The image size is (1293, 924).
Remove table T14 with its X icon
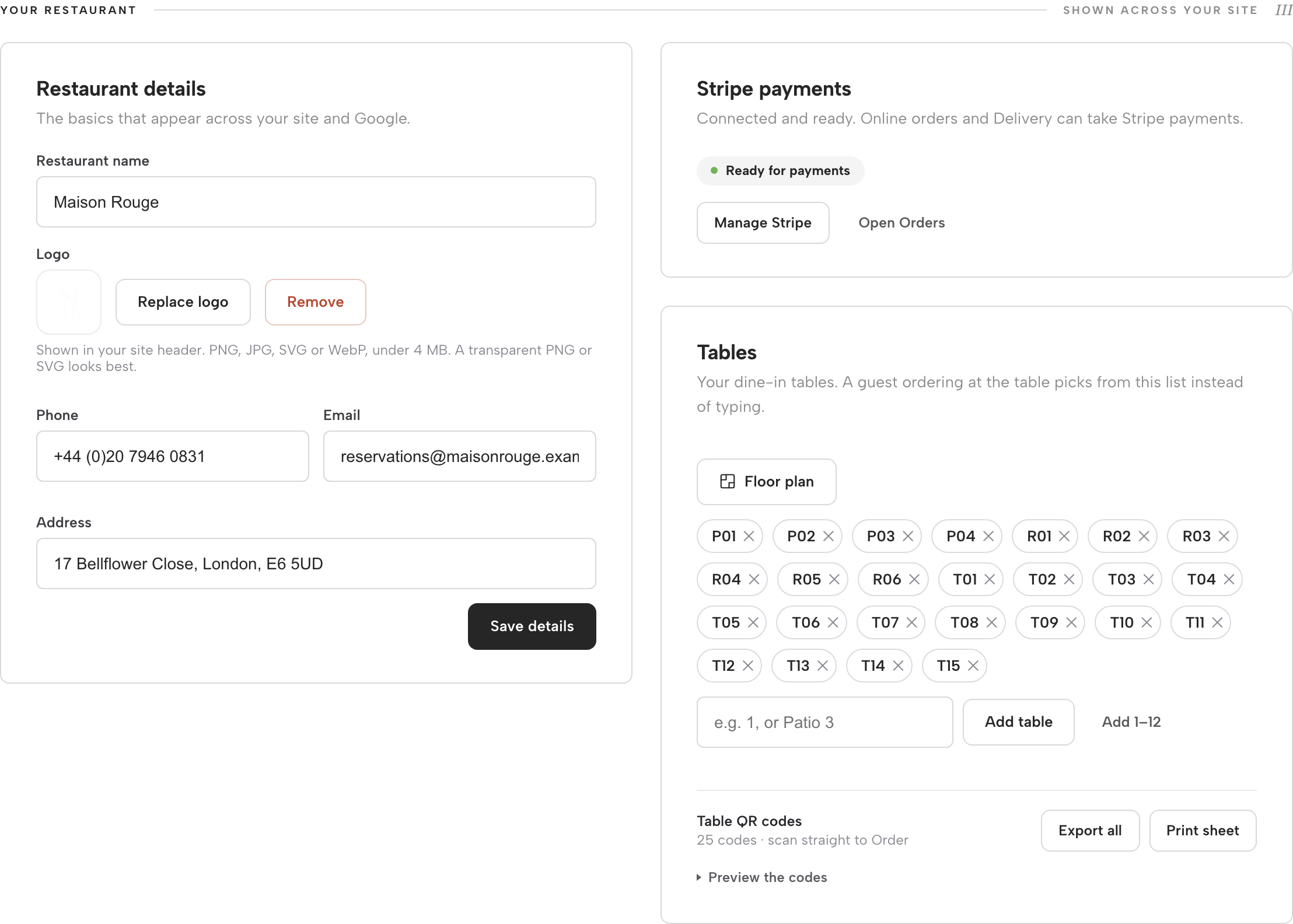899,666
